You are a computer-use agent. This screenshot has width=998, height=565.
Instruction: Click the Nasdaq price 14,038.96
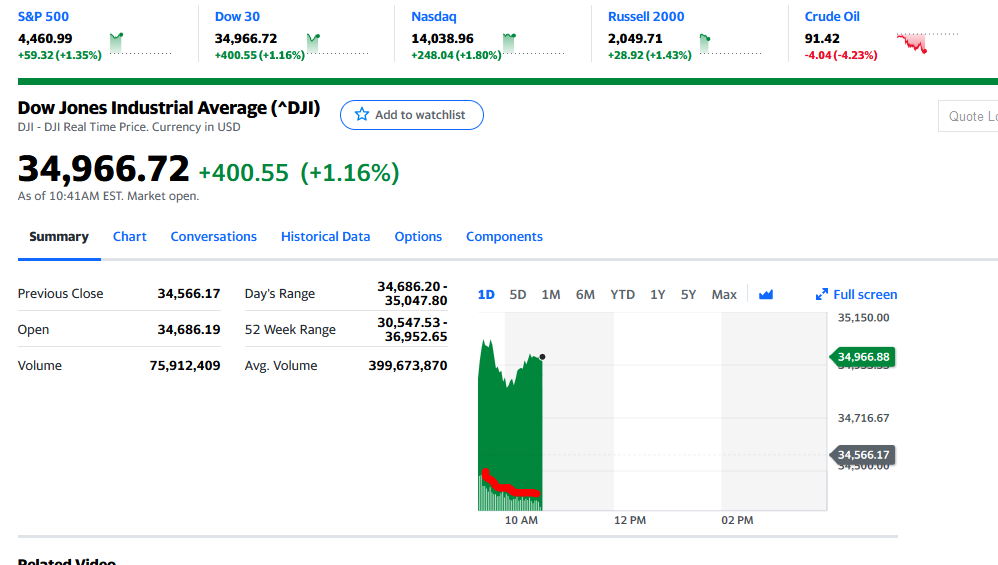[442, 39]
